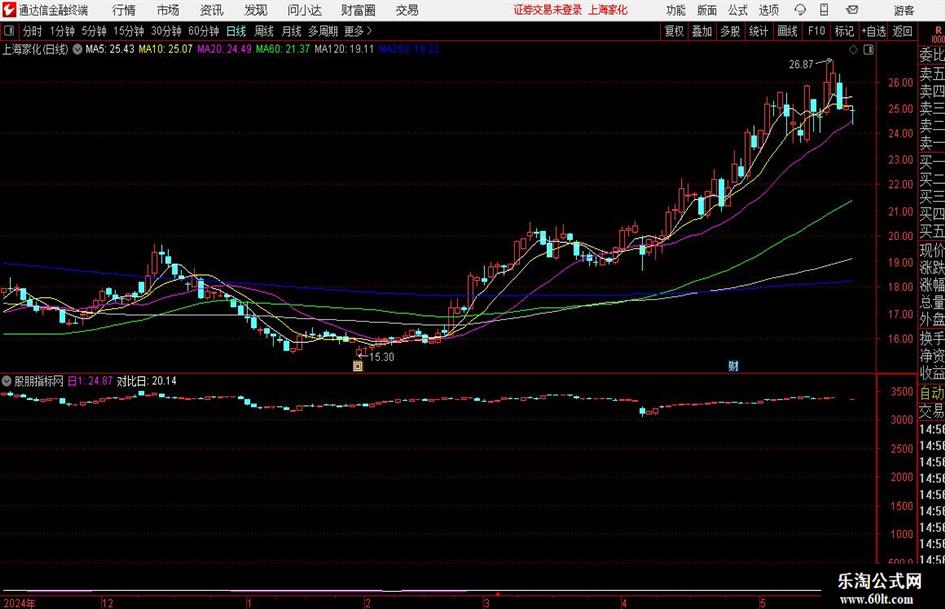Viewport: 945px width, 609px height.
Task: Toggle right info panel icon above chart
Action: click(x=868, y=50)
